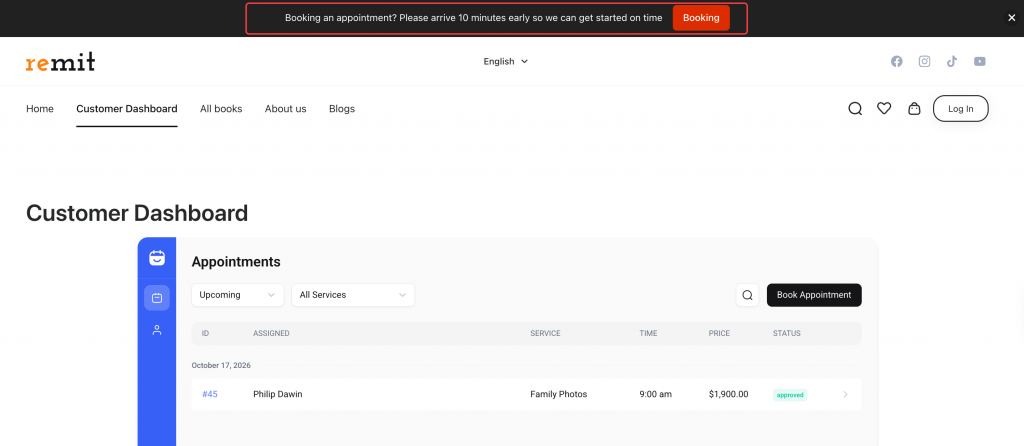Open the wishlist heart icon

(x=884, y=109)
